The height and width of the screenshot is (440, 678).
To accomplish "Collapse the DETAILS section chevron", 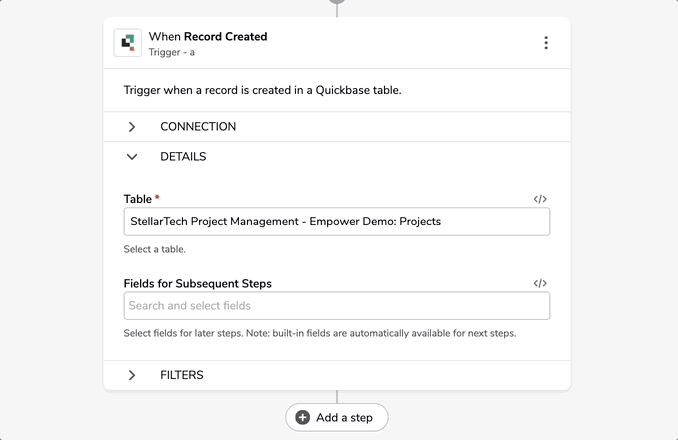I will point(132,156).
